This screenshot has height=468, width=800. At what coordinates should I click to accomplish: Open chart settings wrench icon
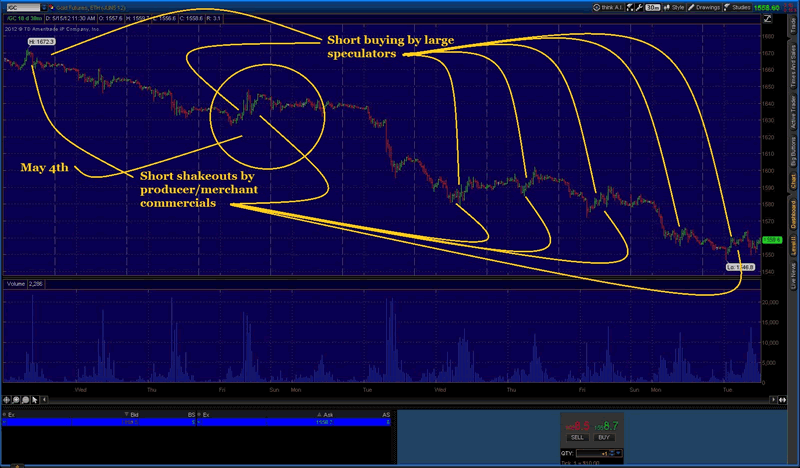(x=639, y=8)
